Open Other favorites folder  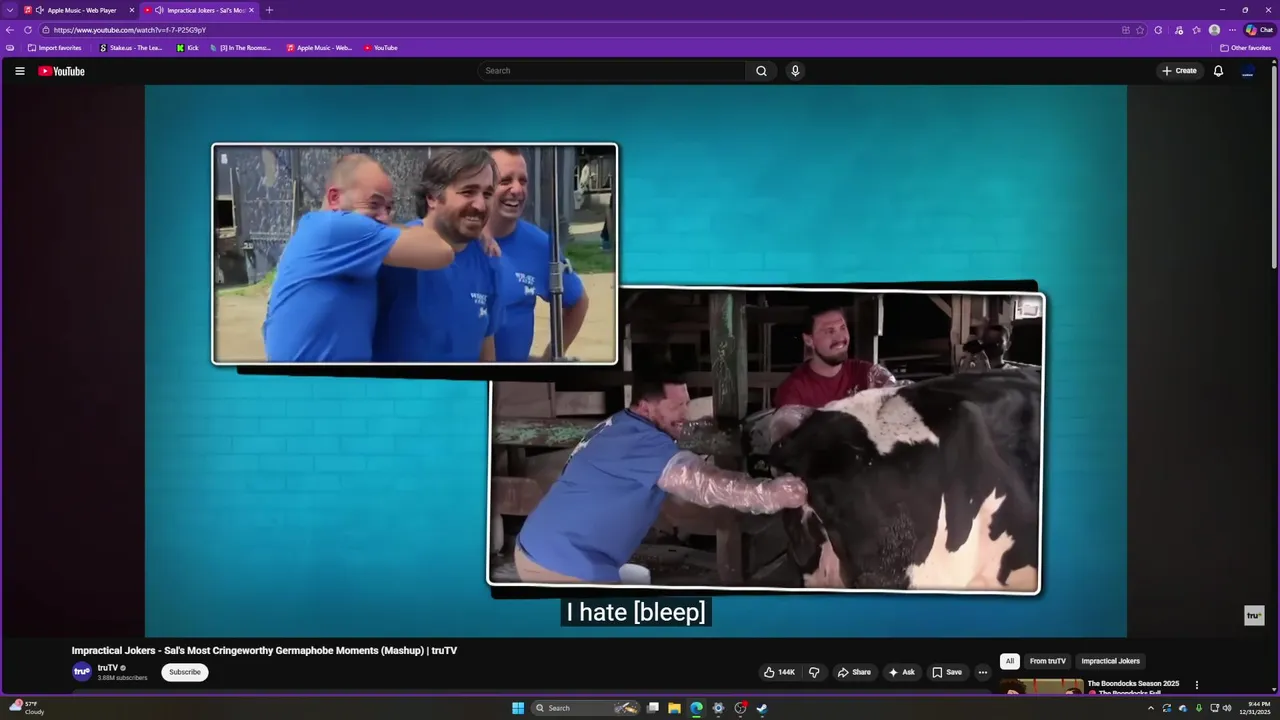click(1245, 48)
